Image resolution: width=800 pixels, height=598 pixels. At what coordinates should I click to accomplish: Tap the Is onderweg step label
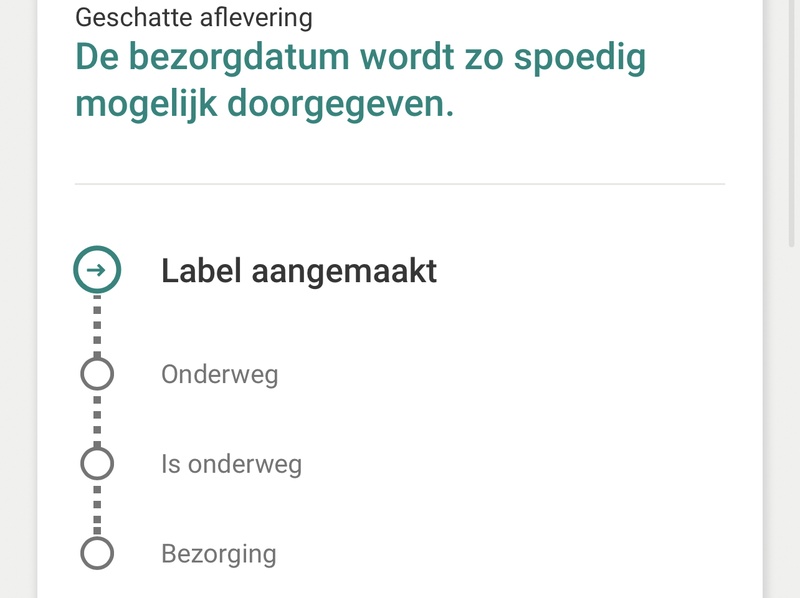pyautogui.click(x=231, y=465)
